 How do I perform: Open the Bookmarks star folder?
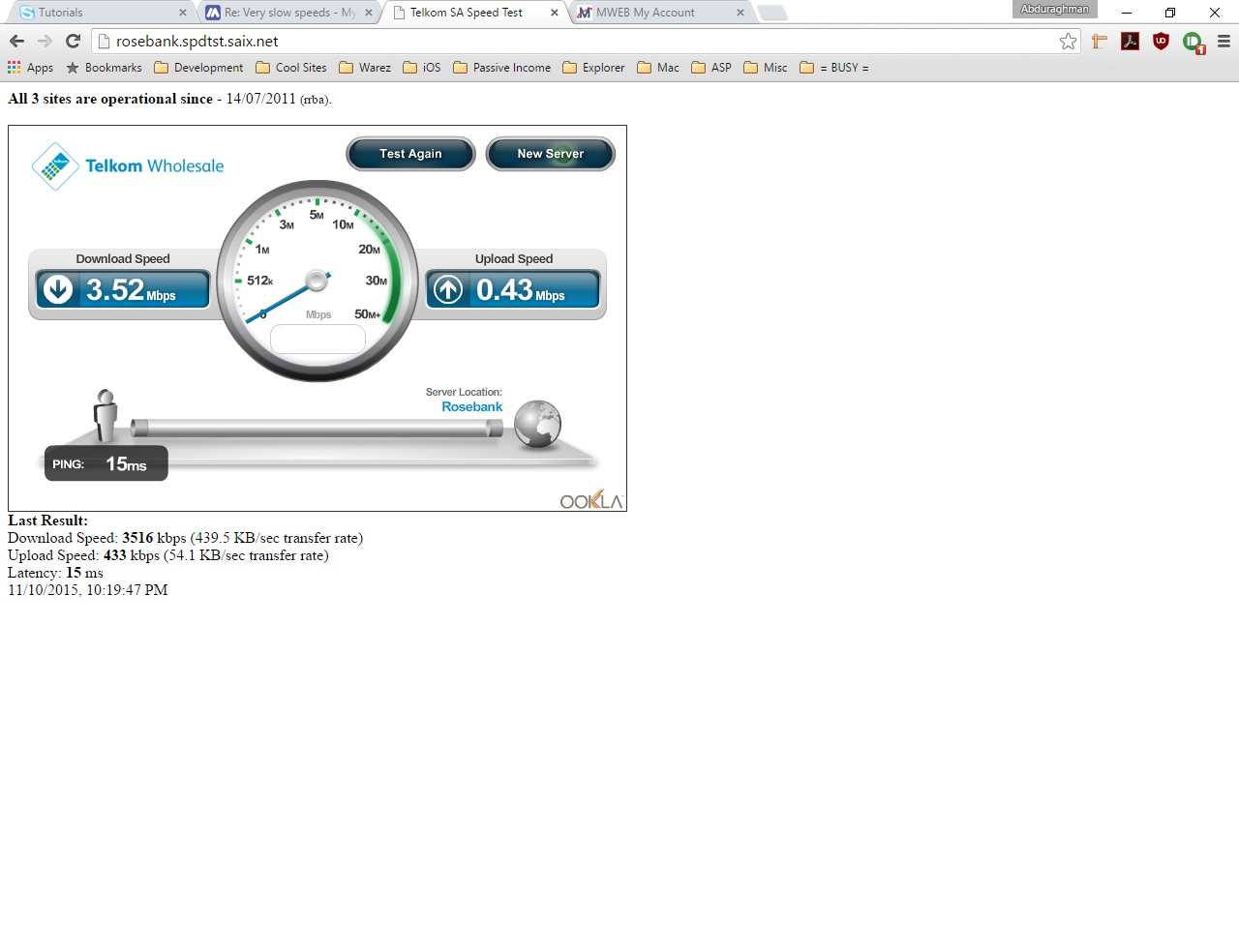point(104,68)
